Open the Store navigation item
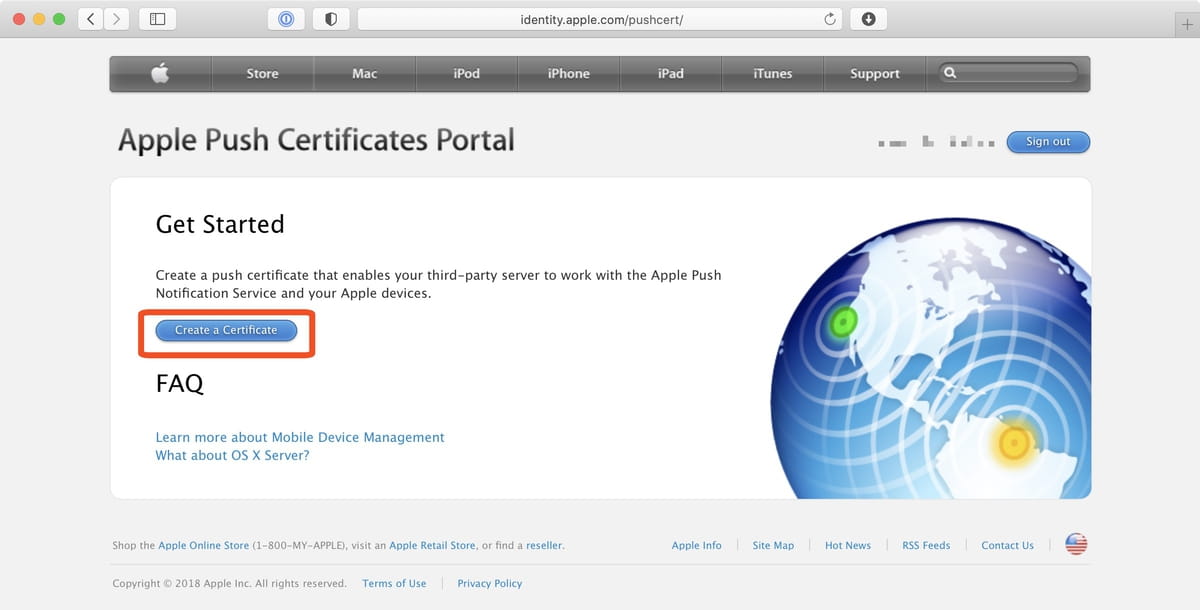Screen dimensions: 1200x610 (262, 73)
